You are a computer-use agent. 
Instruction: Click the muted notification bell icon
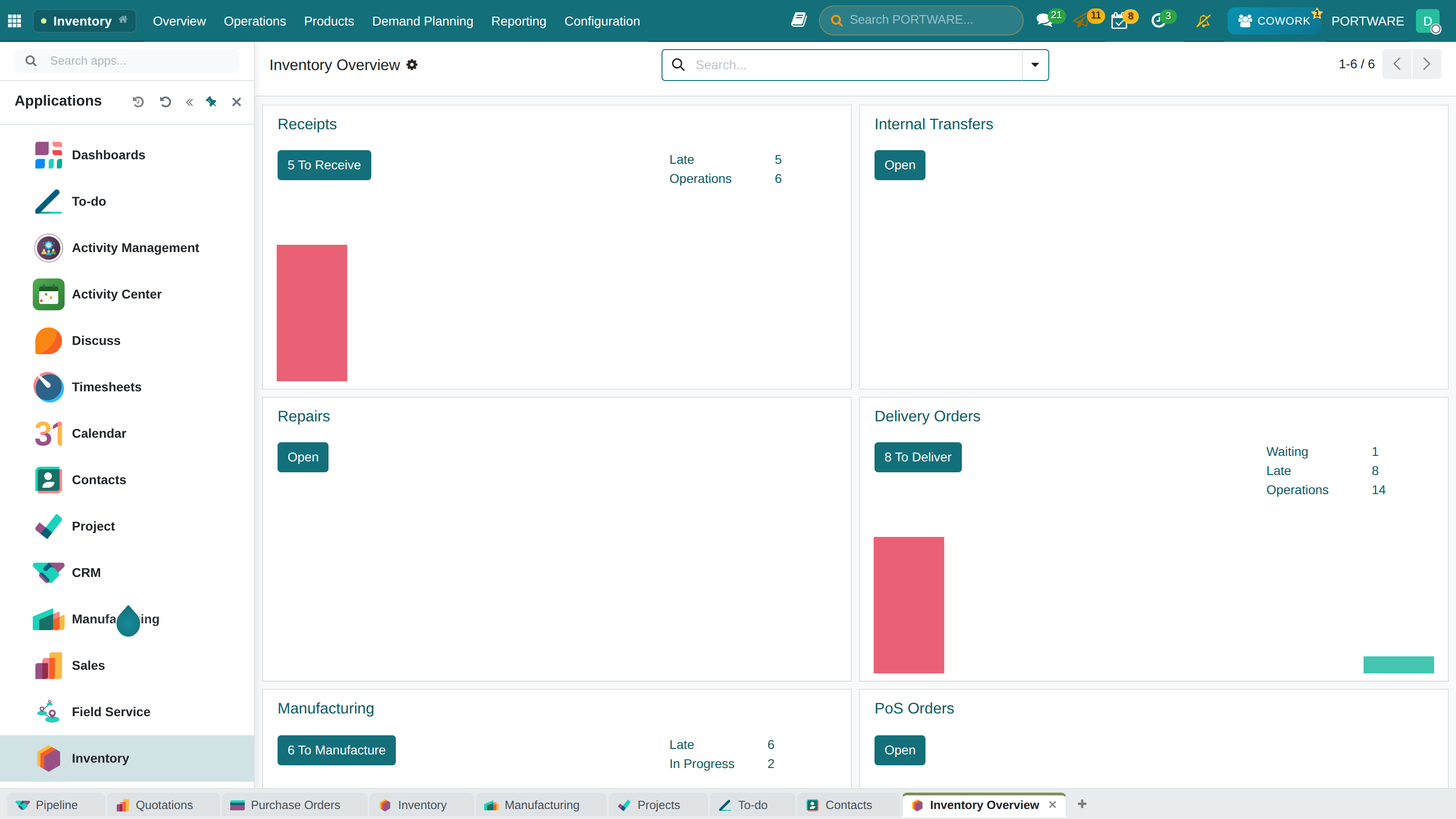1203,21
